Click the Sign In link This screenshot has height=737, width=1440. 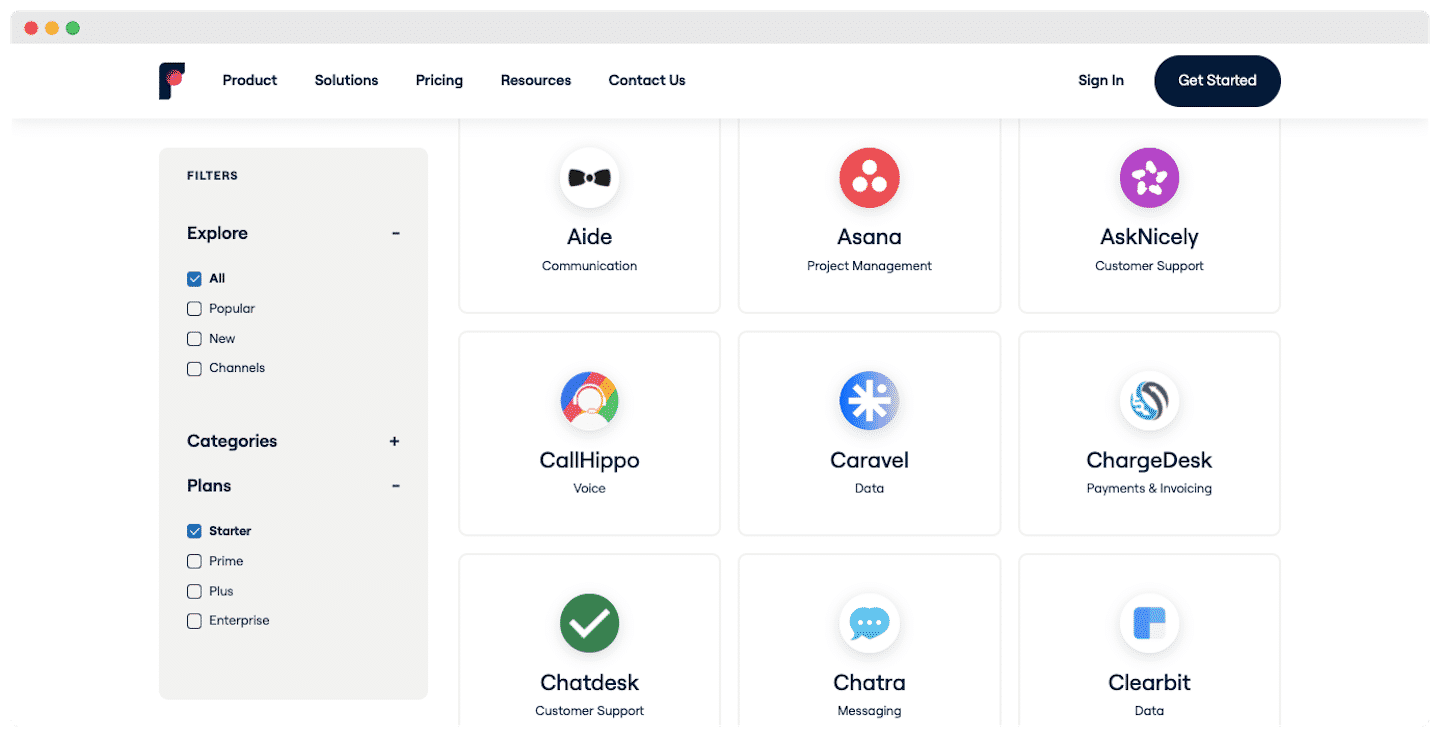1101,80
